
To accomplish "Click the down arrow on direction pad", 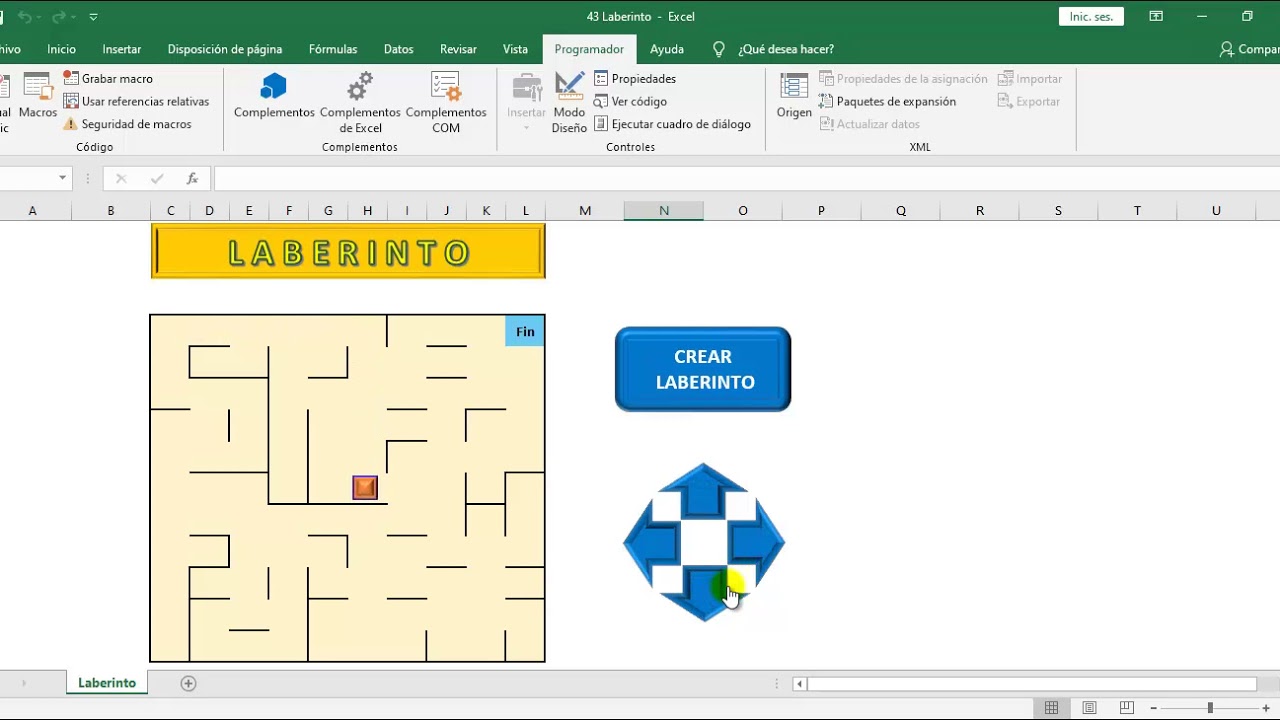I will pos(703,593).
